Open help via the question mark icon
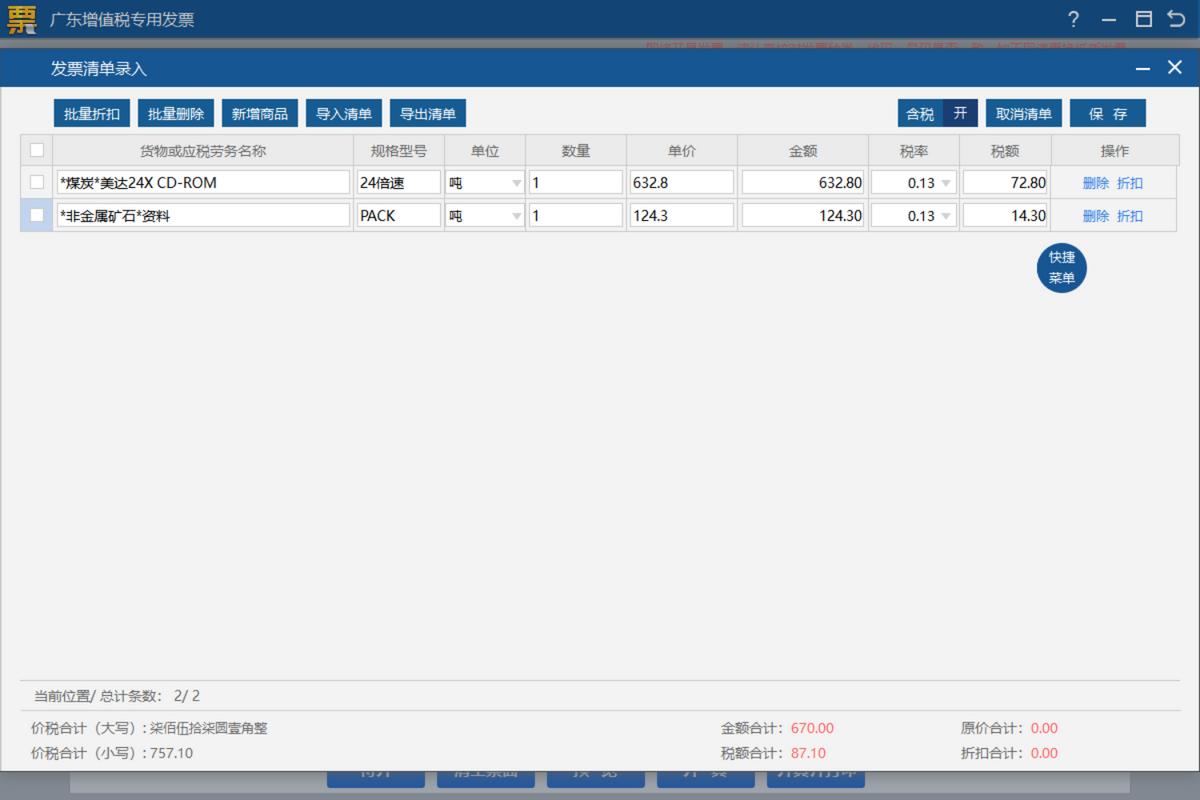This screenshot has height=800, width=1200. point(1073,19)
